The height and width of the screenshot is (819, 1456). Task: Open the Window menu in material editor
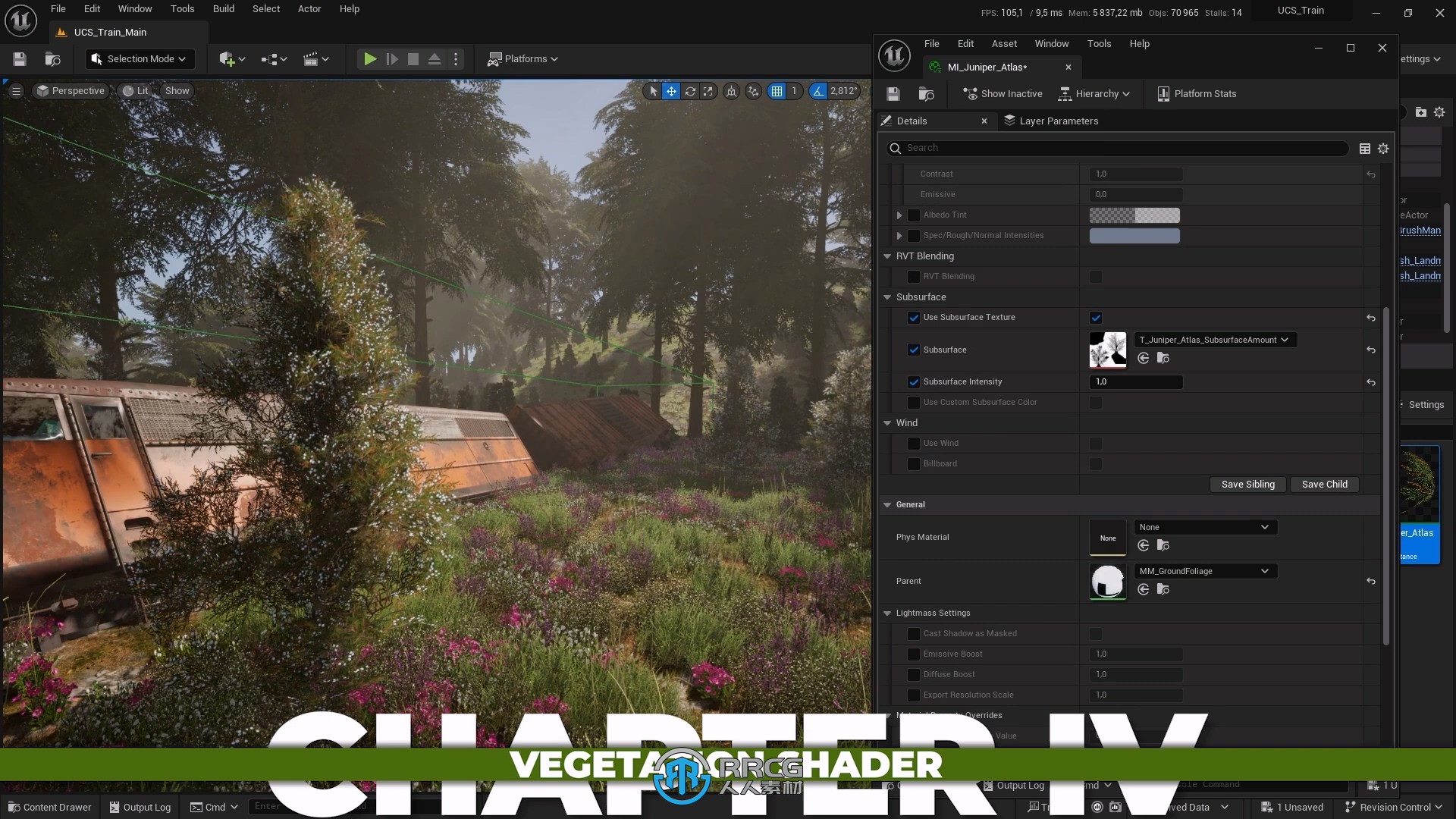pos(1051,43)
